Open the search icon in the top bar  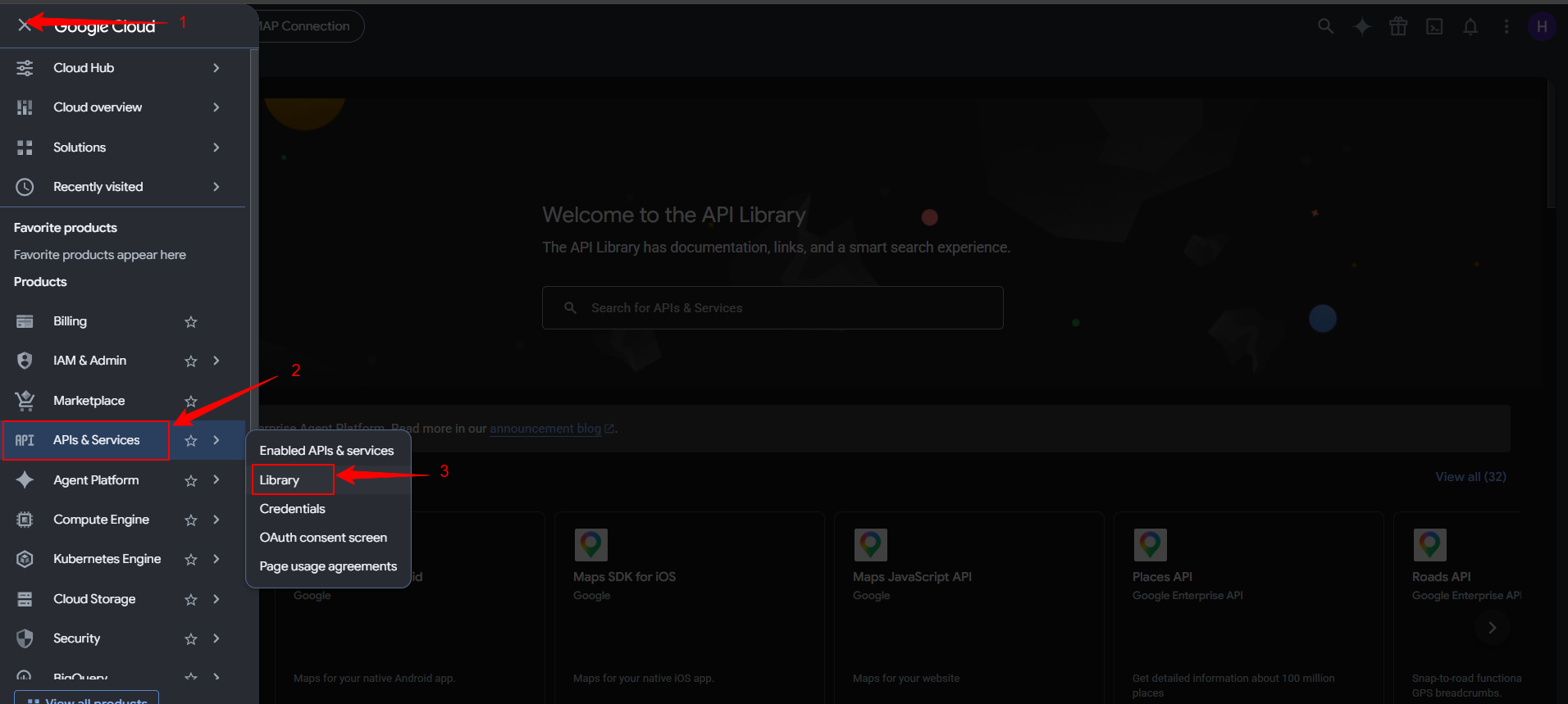1325,26
